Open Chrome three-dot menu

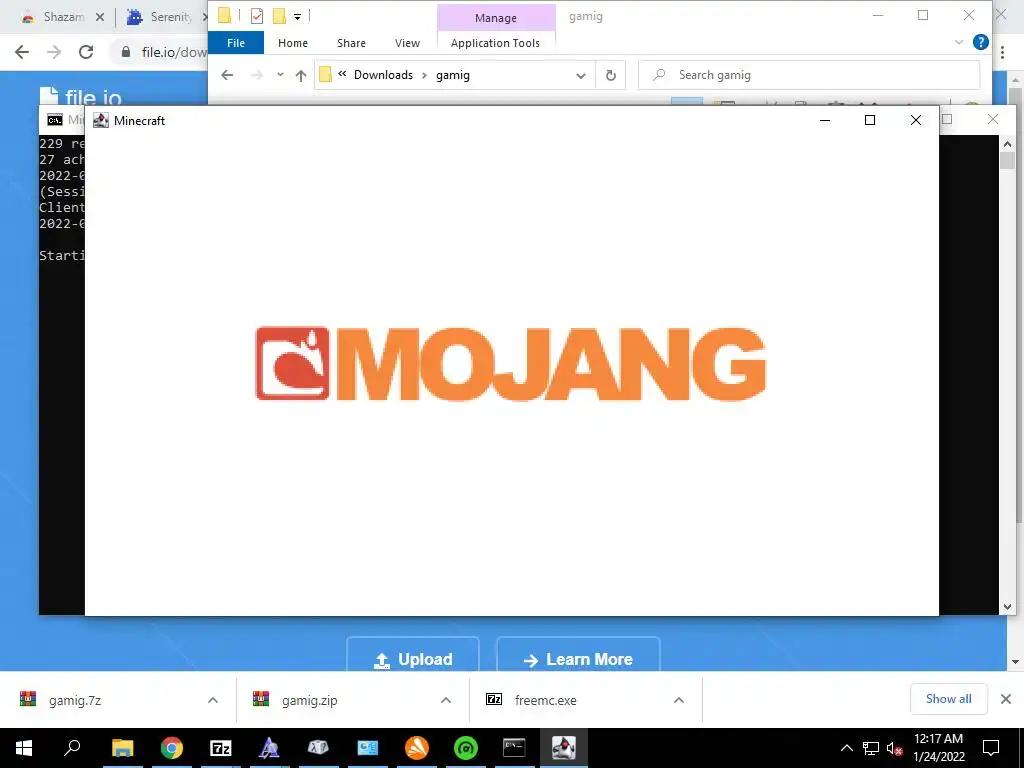tap(1002, 52)
